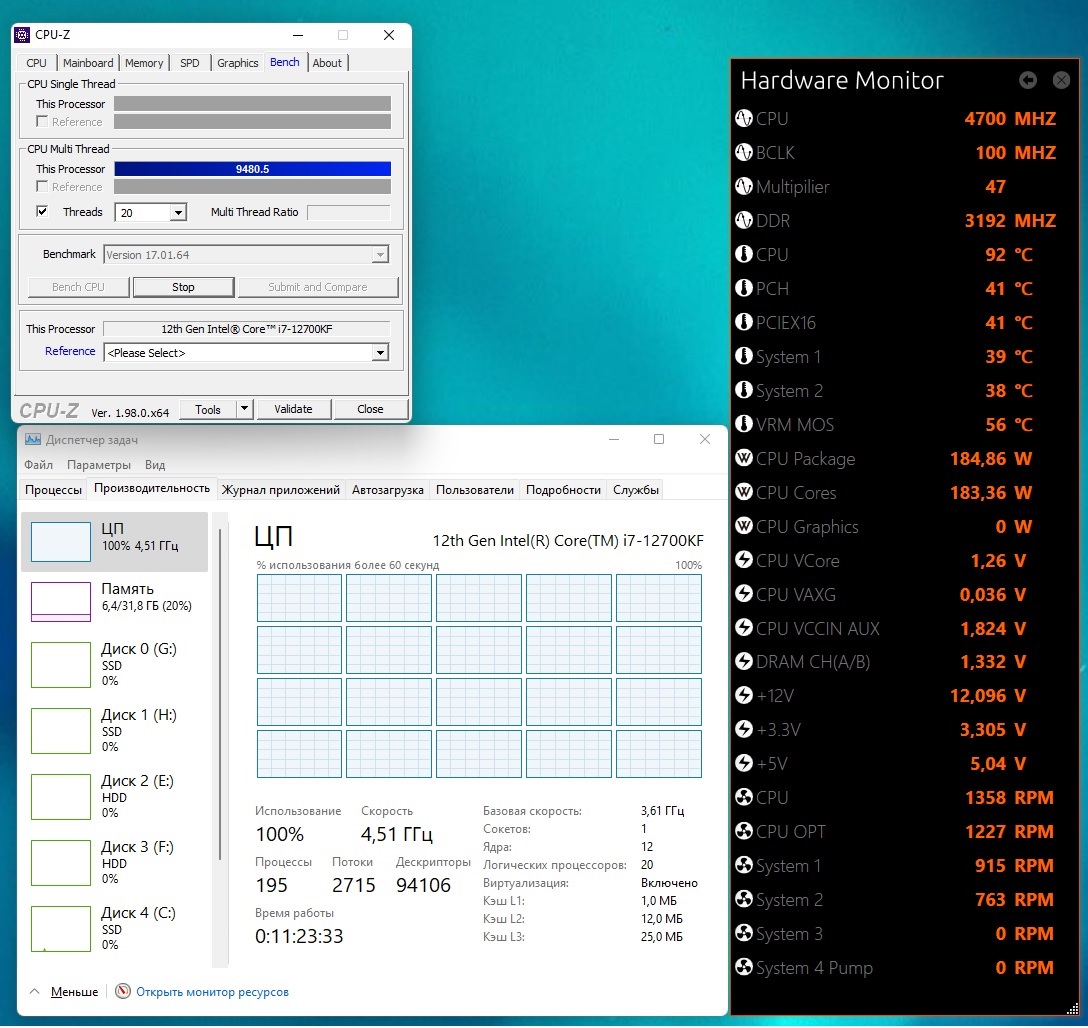
Task: Click the PCIEX16 thermometer icon
Action: (x=744, y=323)
